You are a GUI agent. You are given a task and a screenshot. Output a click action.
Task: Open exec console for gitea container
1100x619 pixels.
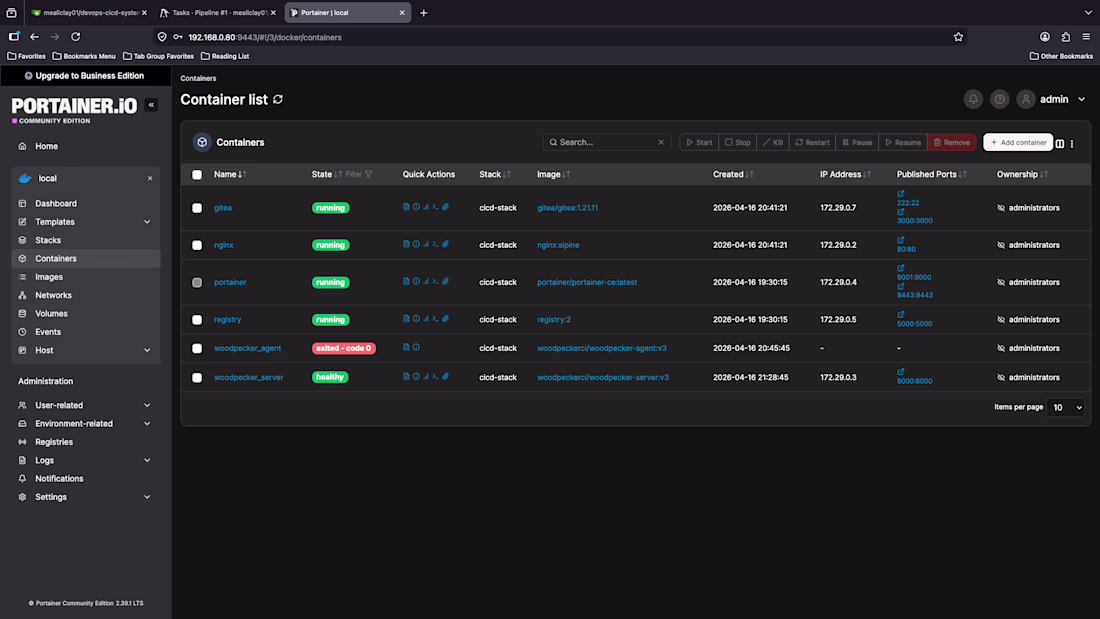click(436, 207)
